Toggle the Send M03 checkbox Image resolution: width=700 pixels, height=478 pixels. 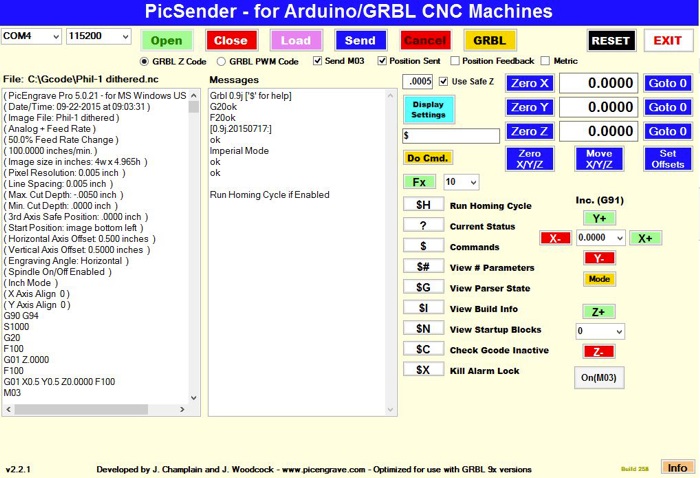[317, 61]
